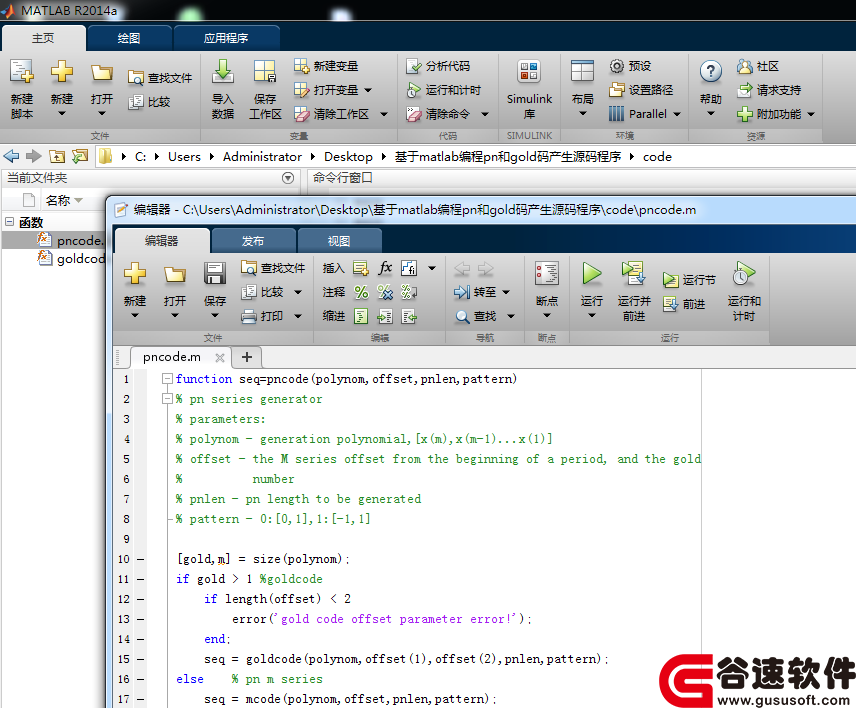Click the 运行节 button
The width and height of the screenshot is (856, 708).
[x=689, y=280]
